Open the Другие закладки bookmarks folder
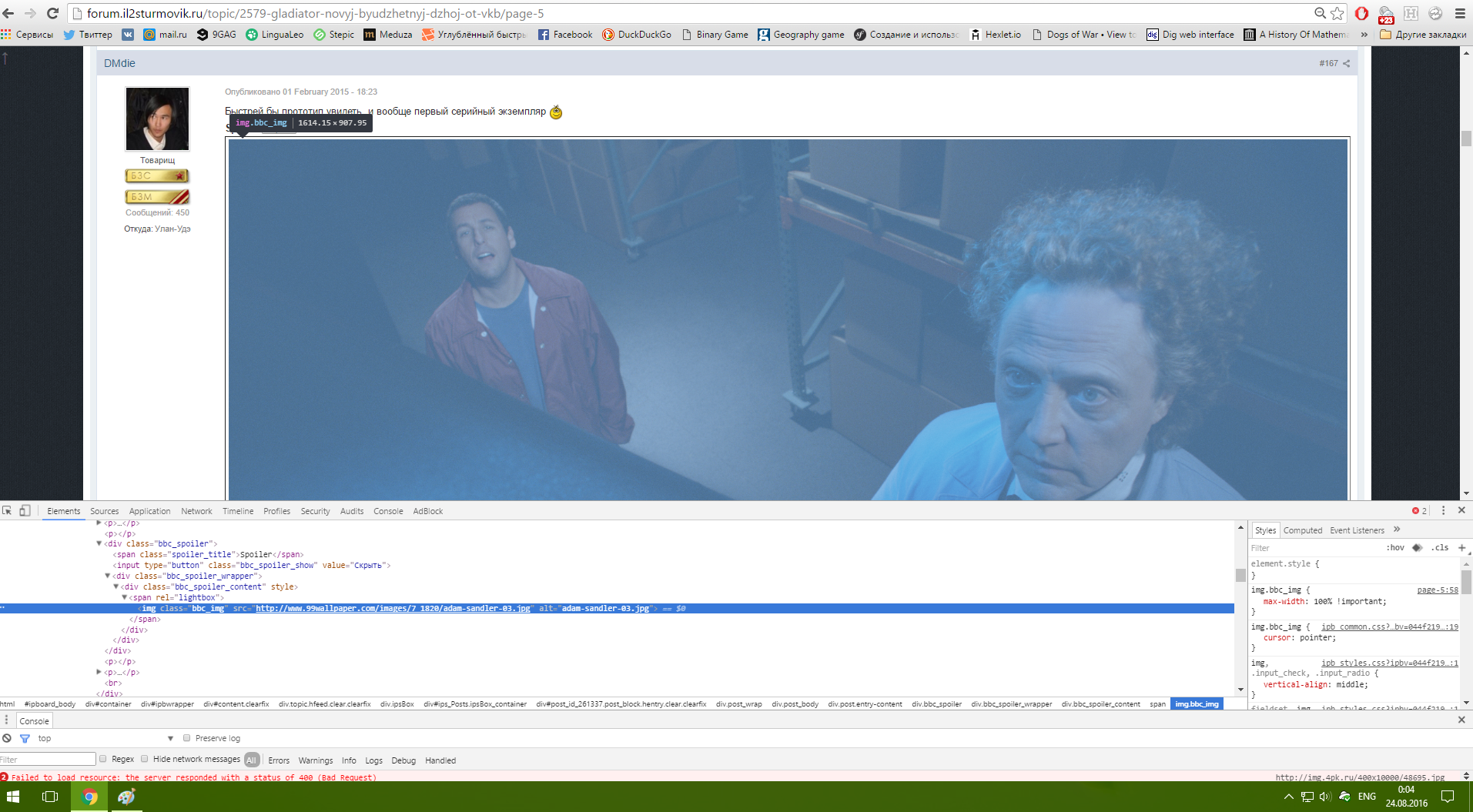The height and width of the screenshot is (812, 1473). click(1423, 35)
